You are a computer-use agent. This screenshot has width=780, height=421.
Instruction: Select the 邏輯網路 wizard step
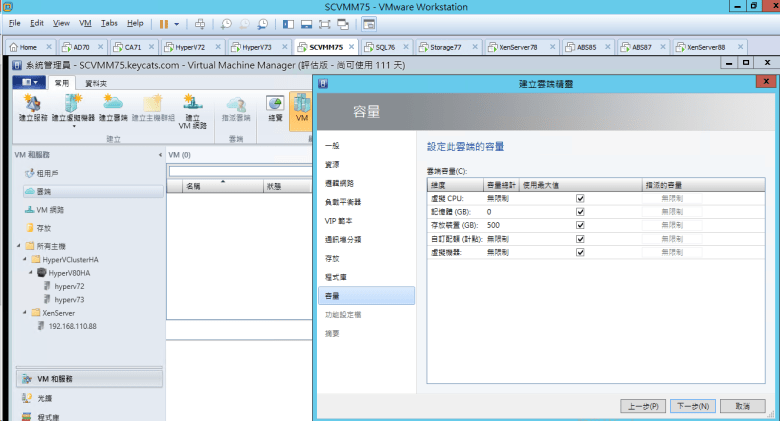pyautogui.click(x=340, y=183)
